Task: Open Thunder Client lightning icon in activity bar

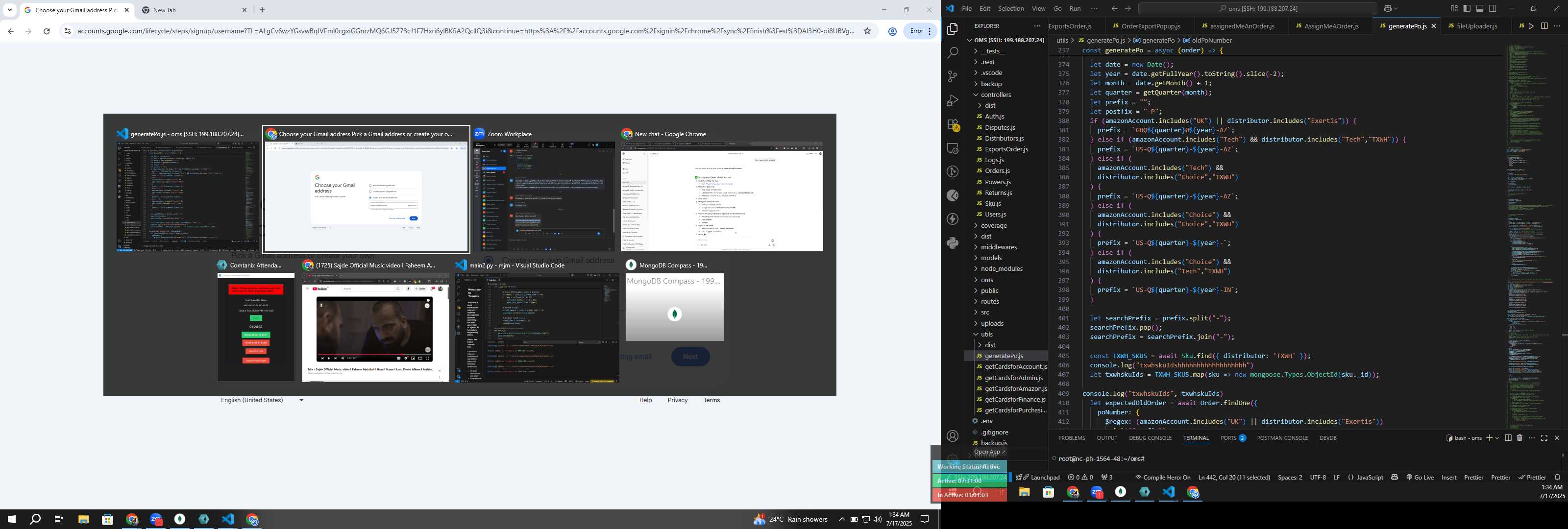Action: (953, 220)
